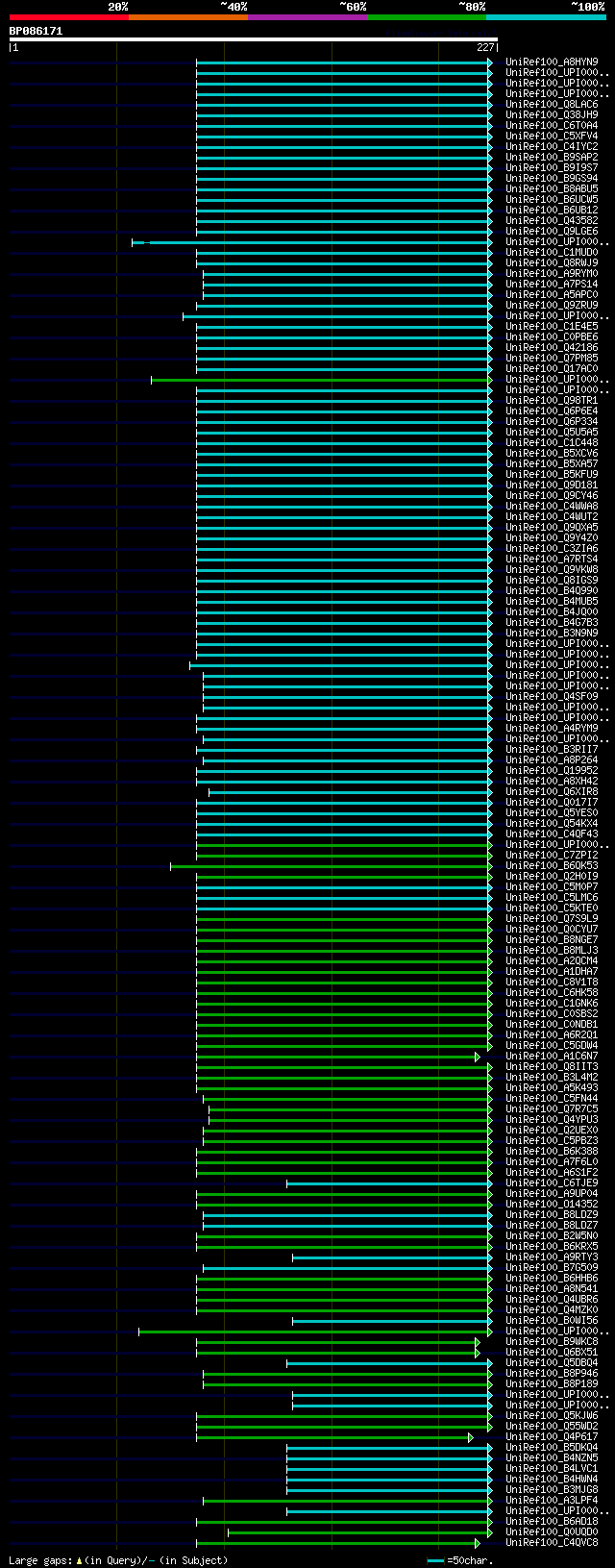Open hit UniRef100_A8HYN9
The height and width of the screenshot is (1568, 615).
[552, 62]
